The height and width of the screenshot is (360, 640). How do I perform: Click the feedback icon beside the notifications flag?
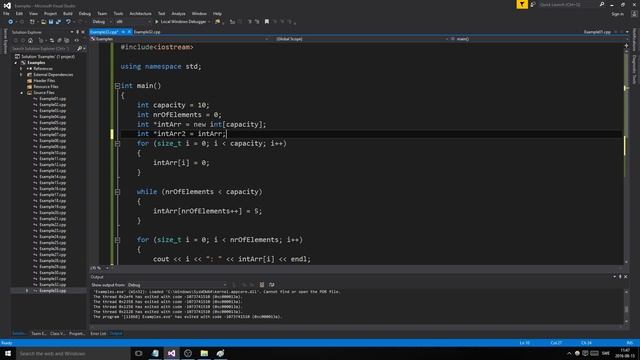pos(533,4)
